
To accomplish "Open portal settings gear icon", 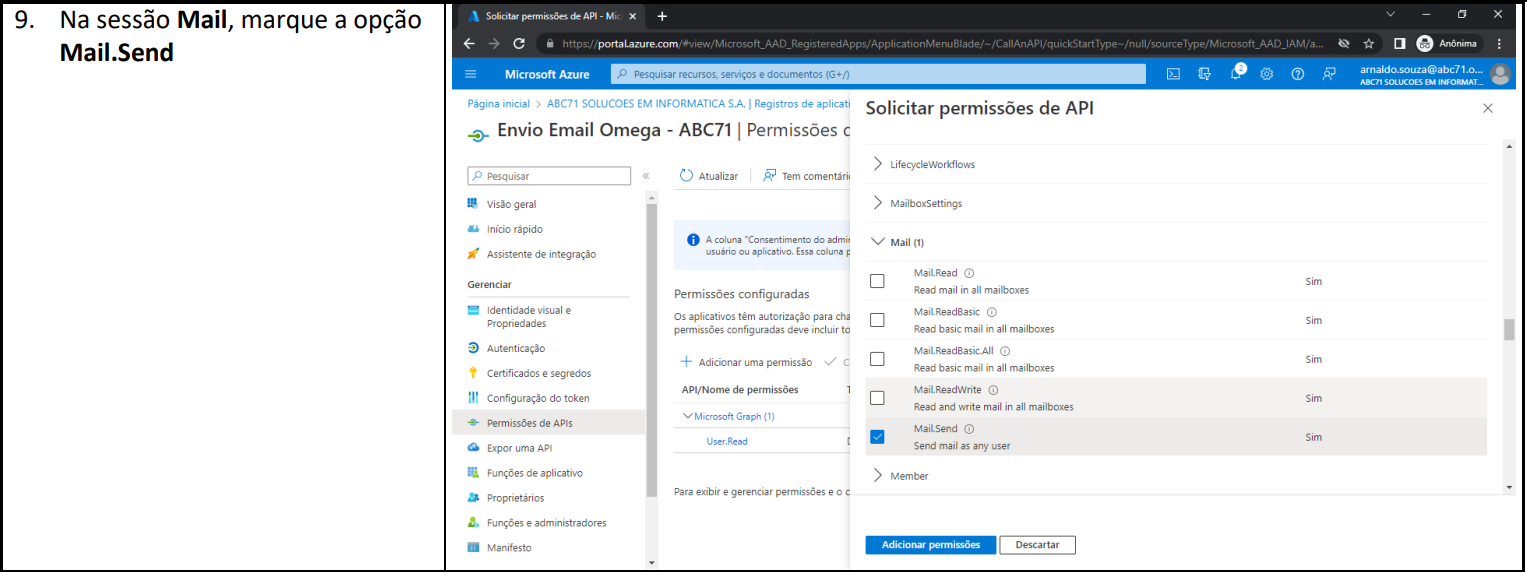I will pyautogui.click(x=1266, y=74).
